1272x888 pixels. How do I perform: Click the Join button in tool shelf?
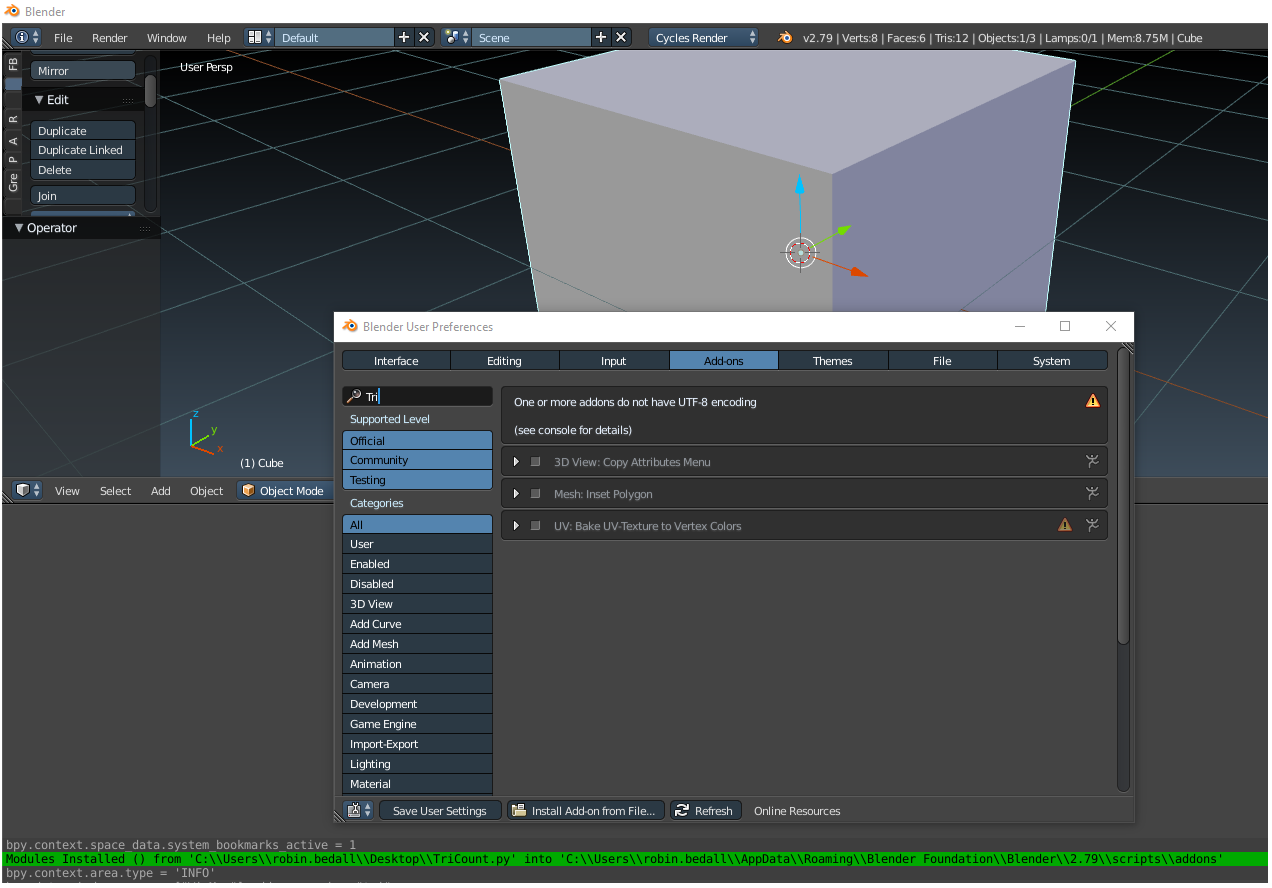83,196
